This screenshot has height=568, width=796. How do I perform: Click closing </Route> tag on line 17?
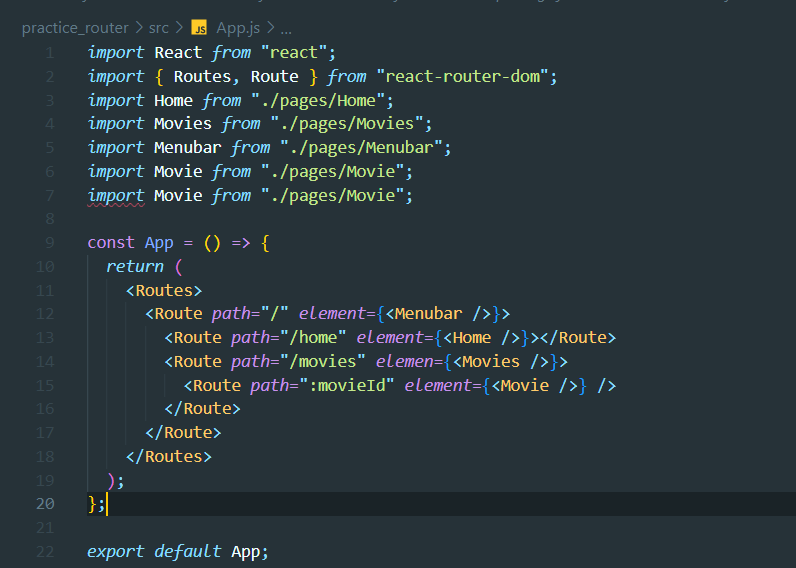pos(183,432)
